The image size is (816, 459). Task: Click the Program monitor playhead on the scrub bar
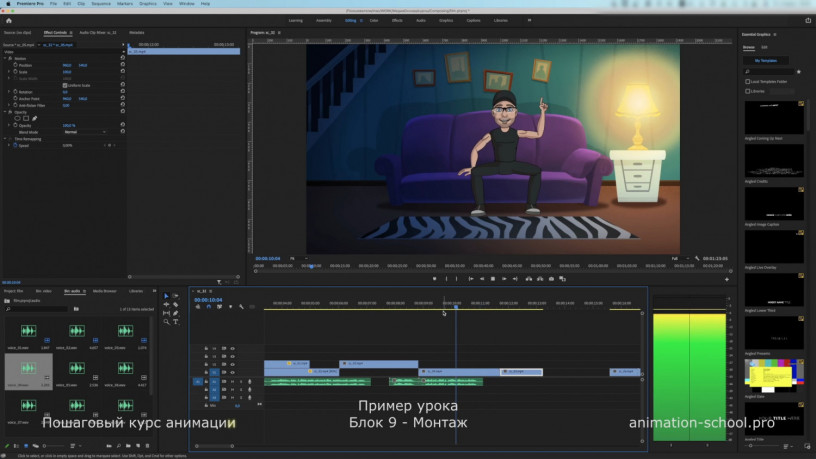(312, 266)
